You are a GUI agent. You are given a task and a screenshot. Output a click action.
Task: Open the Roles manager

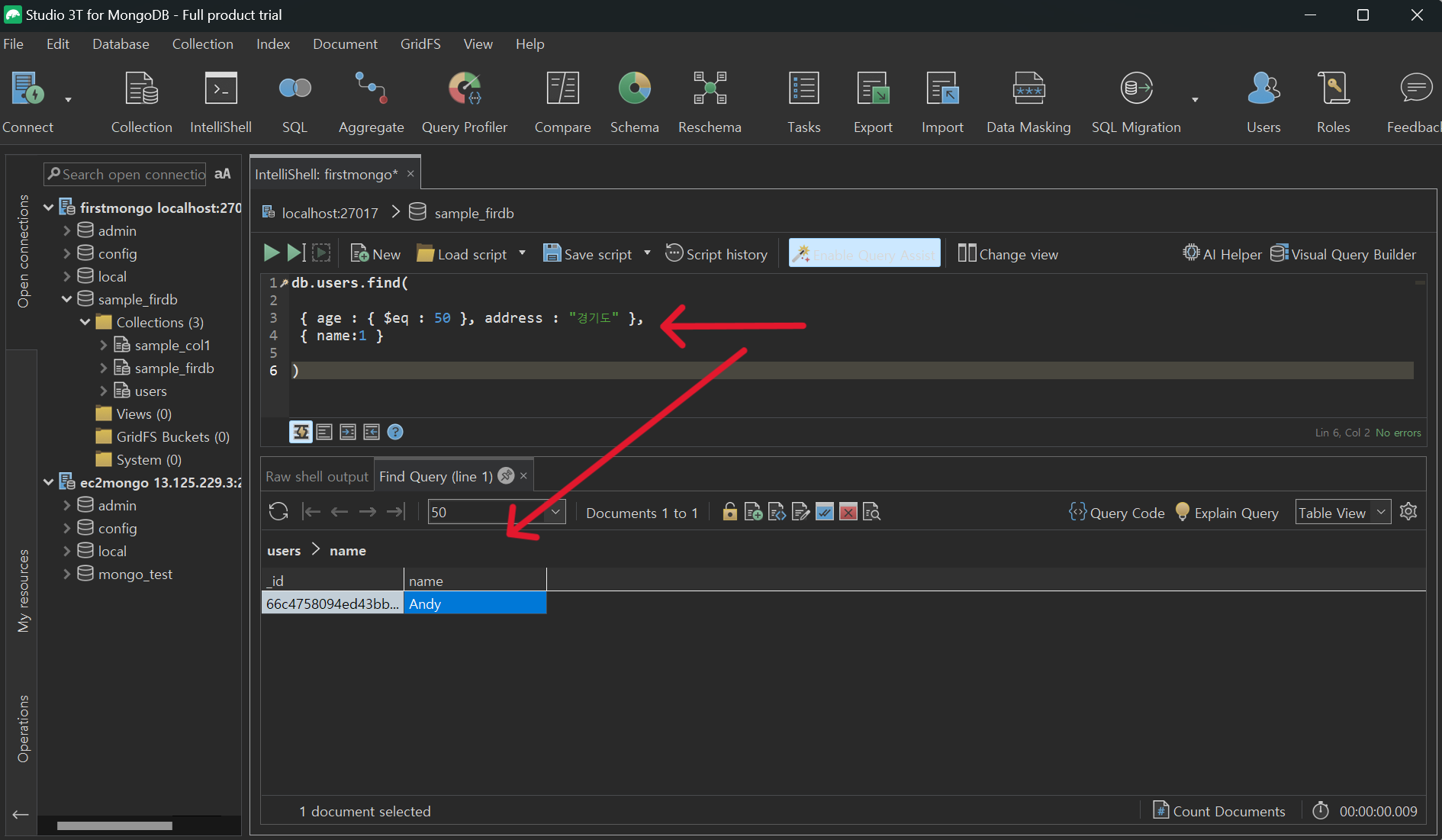click(x=1333, y=102)
